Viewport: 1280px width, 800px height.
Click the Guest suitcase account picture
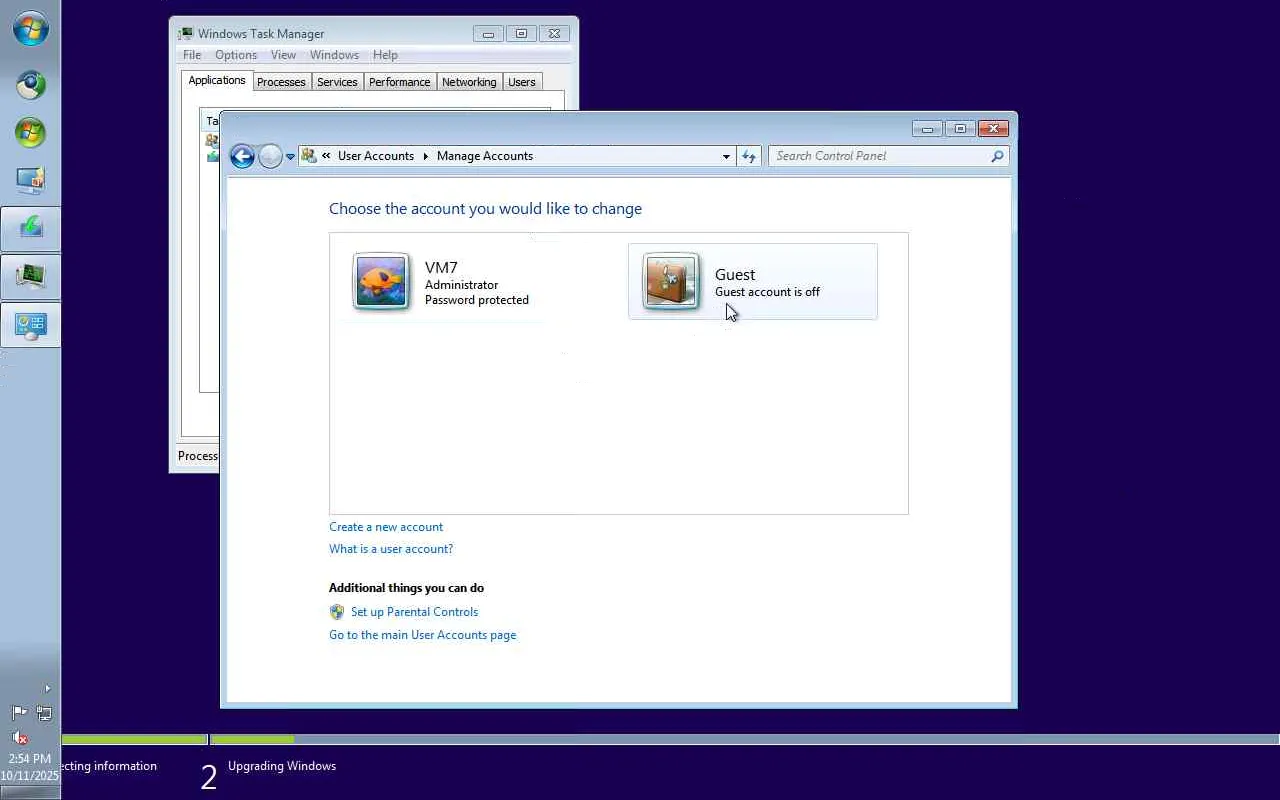point(671,281)
